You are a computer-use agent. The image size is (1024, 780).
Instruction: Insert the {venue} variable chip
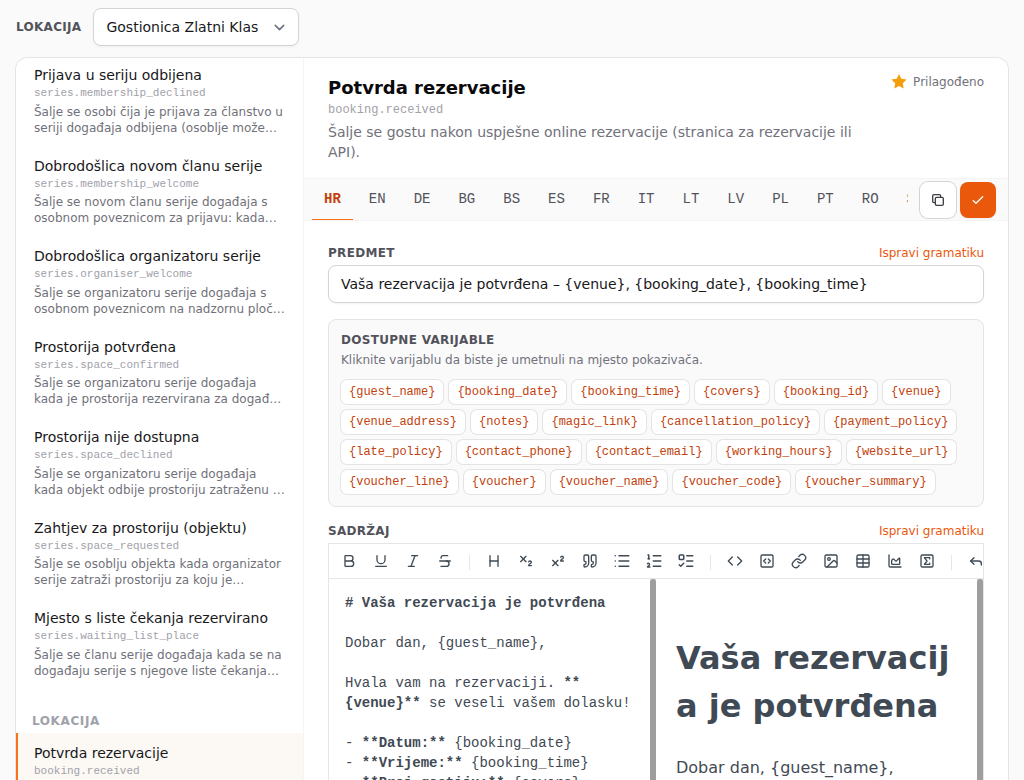(916, 391)
